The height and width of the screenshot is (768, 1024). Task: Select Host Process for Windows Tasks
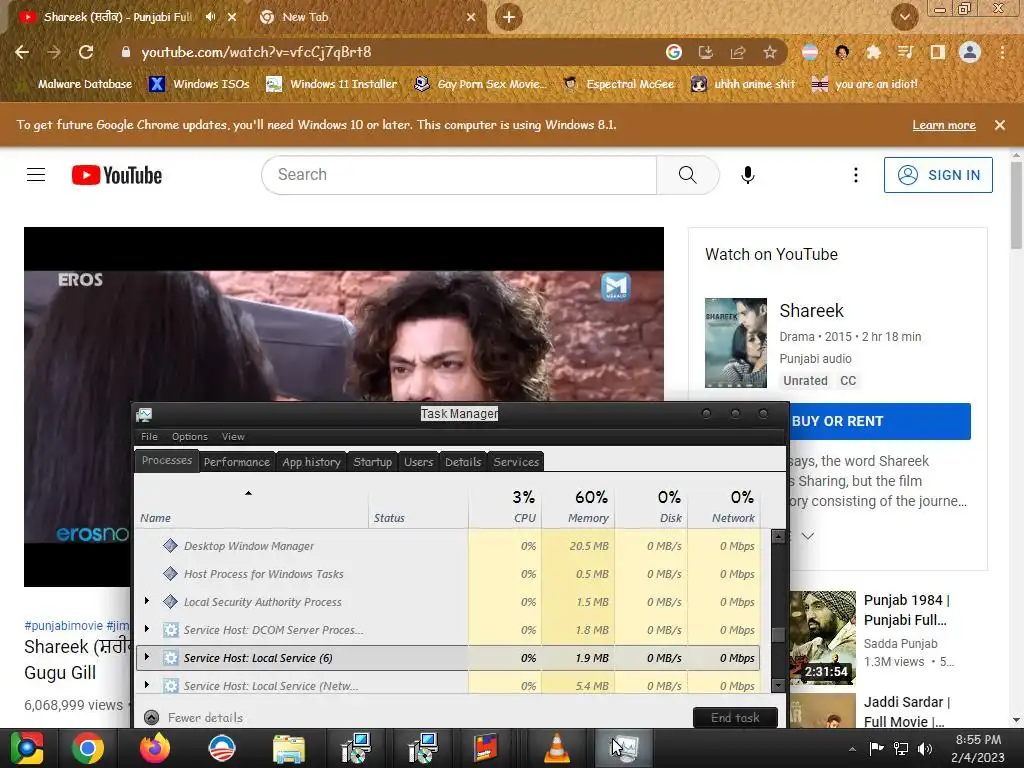click(x=448, y=574)
